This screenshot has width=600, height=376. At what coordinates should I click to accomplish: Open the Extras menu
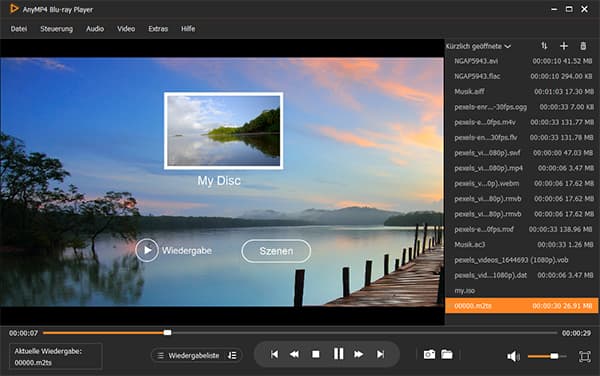click(x=158, y=29)
